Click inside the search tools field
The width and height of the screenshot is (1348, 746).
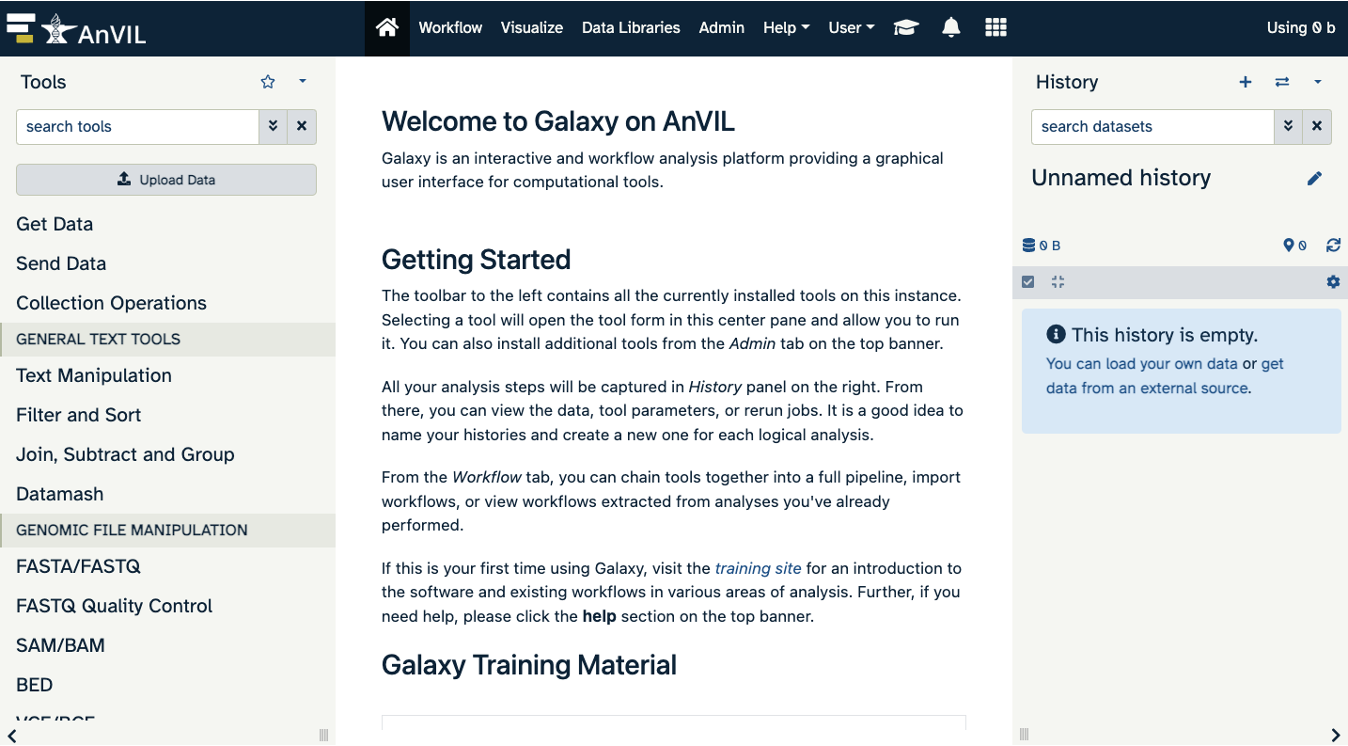click(x=138, y=127)
